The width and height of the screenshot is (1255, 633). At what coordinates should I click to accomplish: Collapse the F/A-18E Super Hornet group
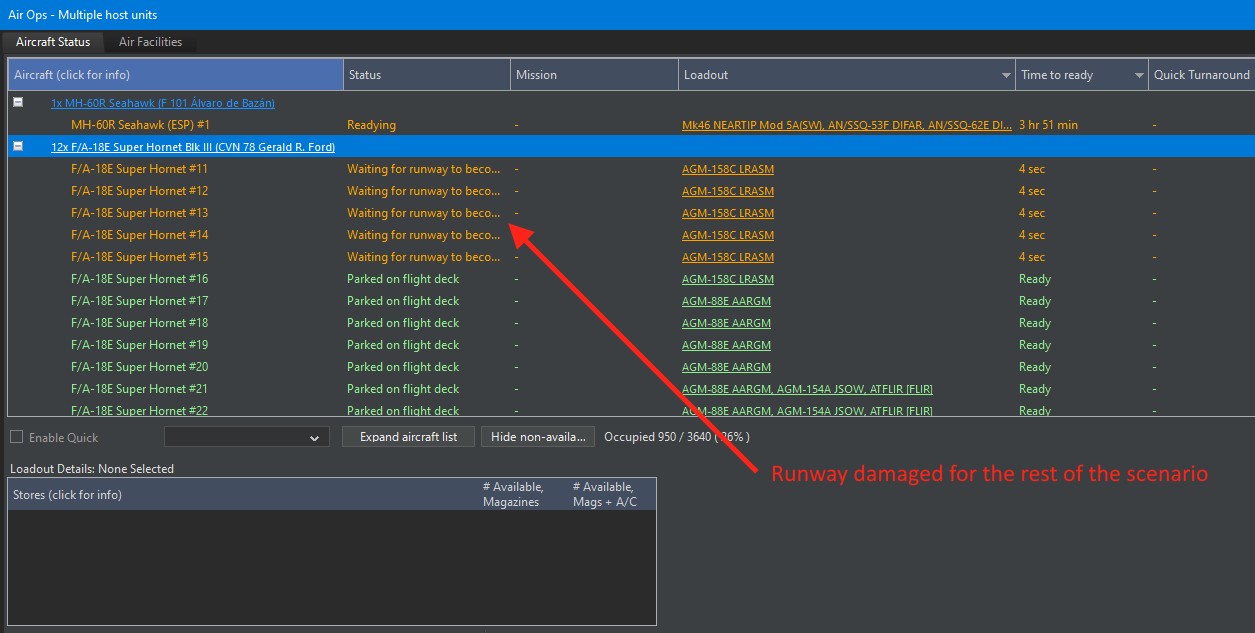tap(17, 146)
